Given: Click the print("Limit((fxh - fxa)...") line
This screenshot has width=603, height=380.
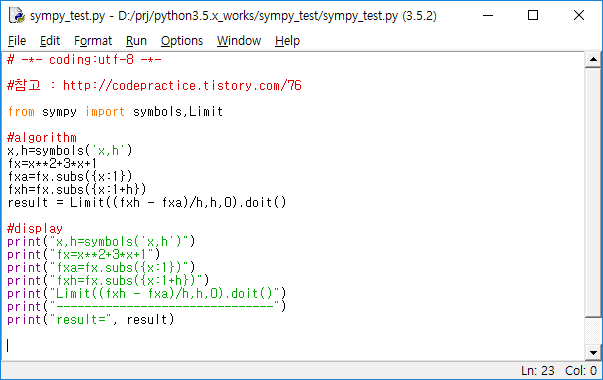Looking at the screenshot, I should pos(147,294).
